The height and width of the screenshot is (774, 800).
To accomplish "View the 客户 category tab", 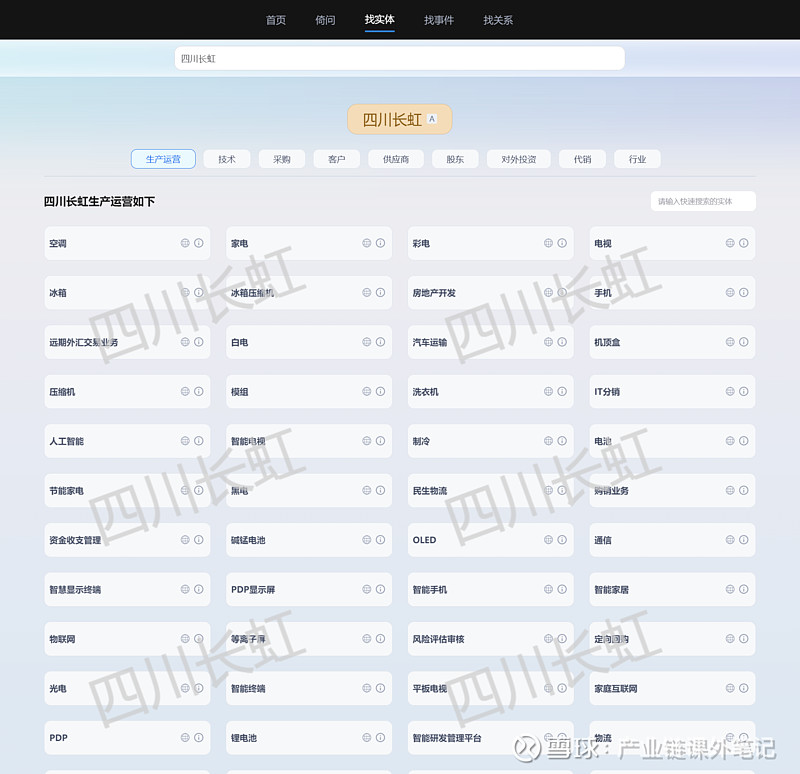I will (x=337, y=159).
